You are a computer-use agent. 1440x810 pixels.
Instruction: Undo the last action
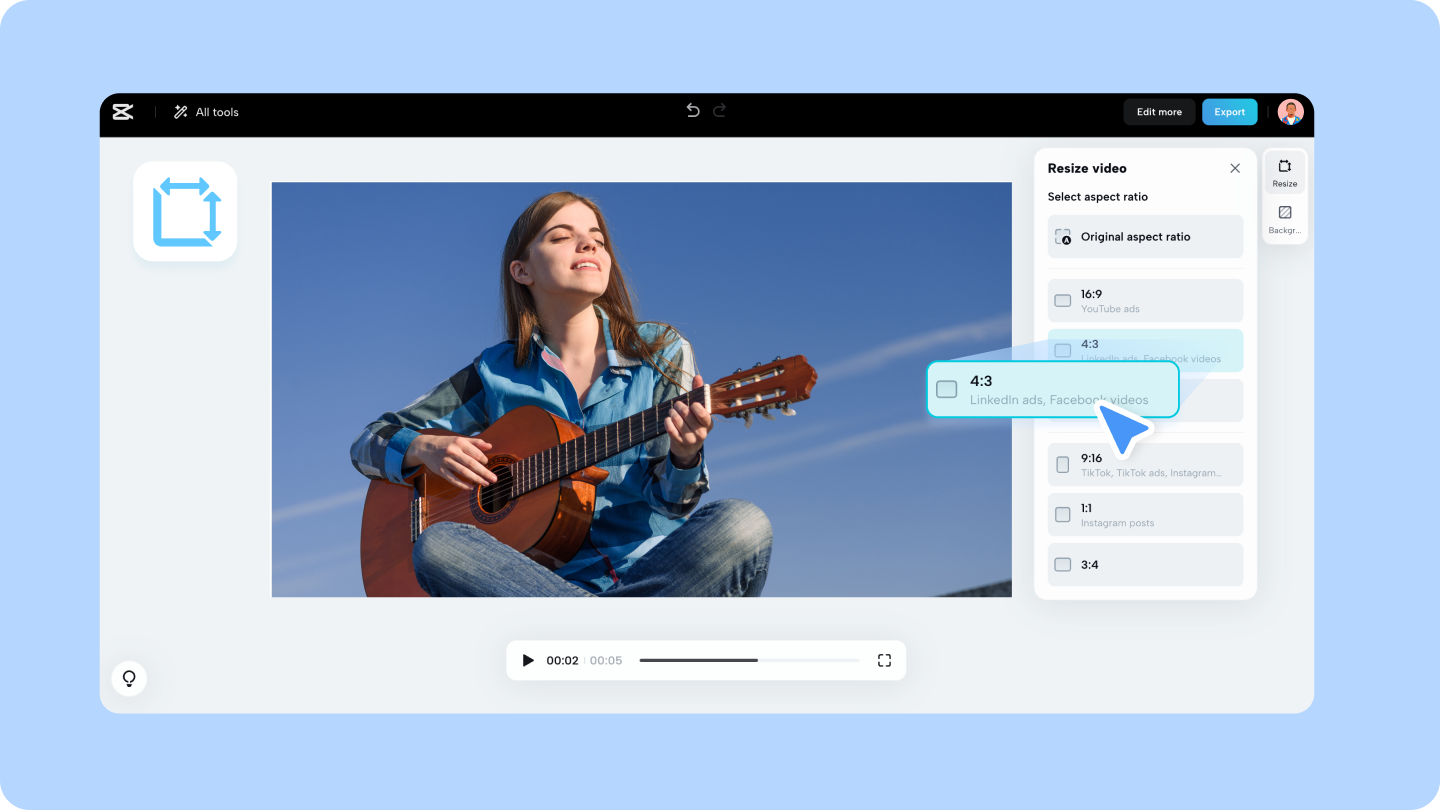coord(693,111)
